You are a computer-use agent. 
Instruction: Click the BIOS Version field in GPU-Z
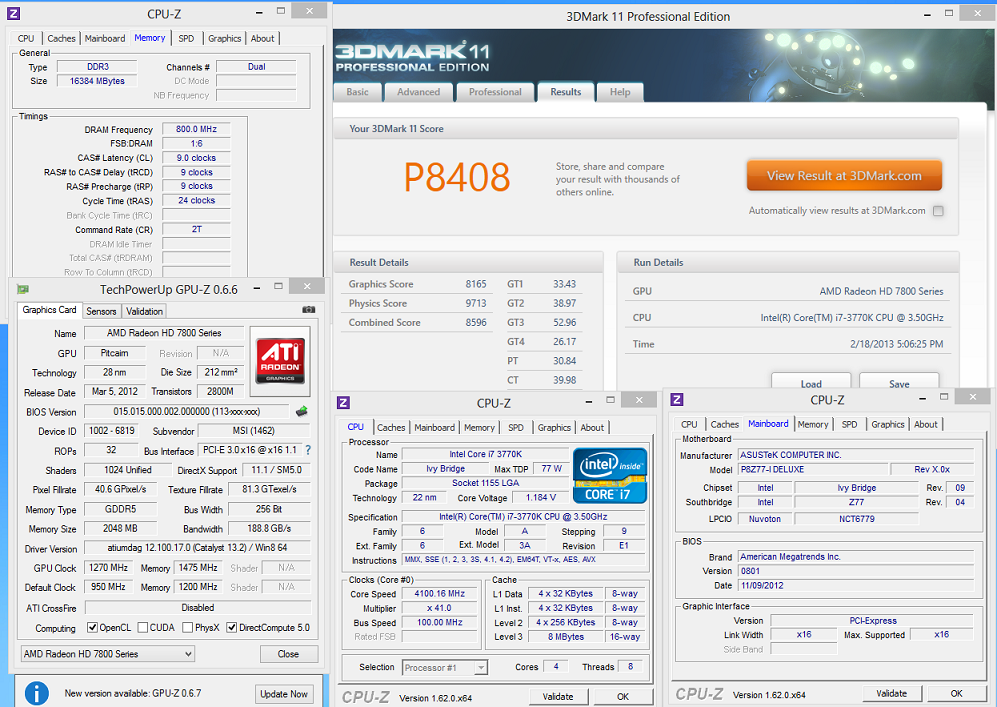click(187, 412)
